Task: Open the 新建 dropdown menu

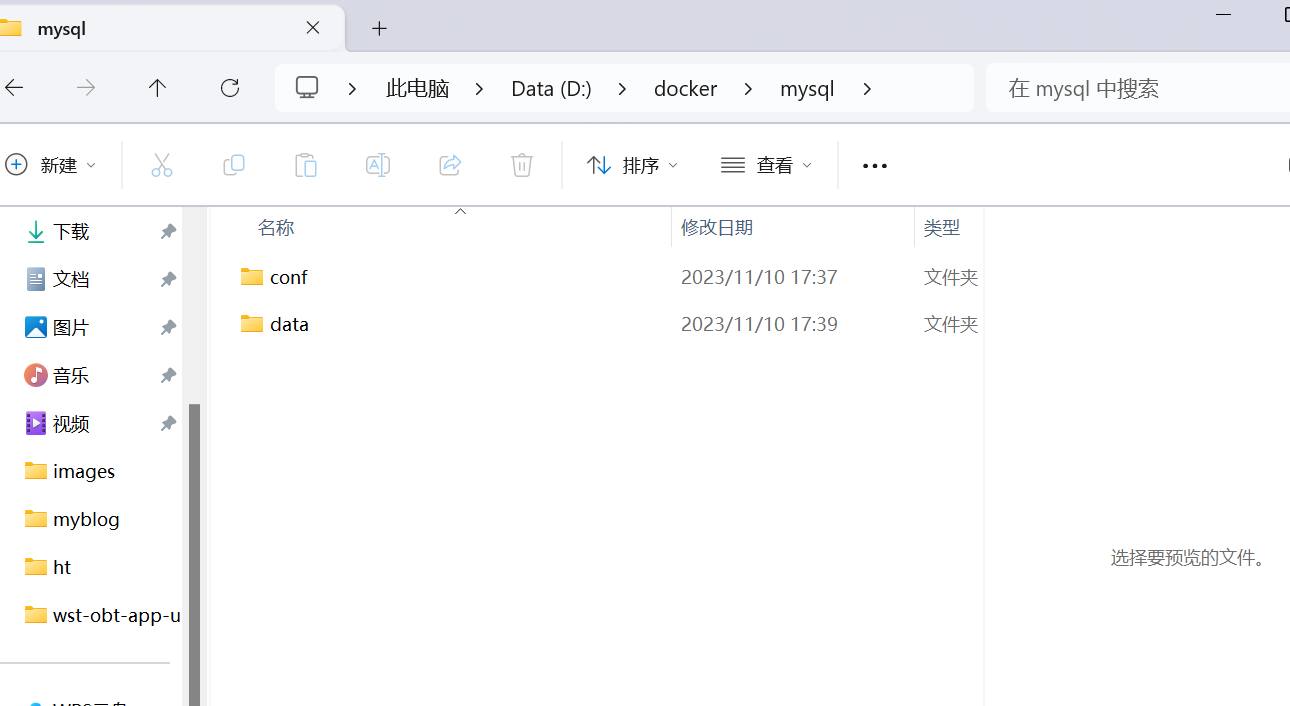Action: [x=52, y=165]
